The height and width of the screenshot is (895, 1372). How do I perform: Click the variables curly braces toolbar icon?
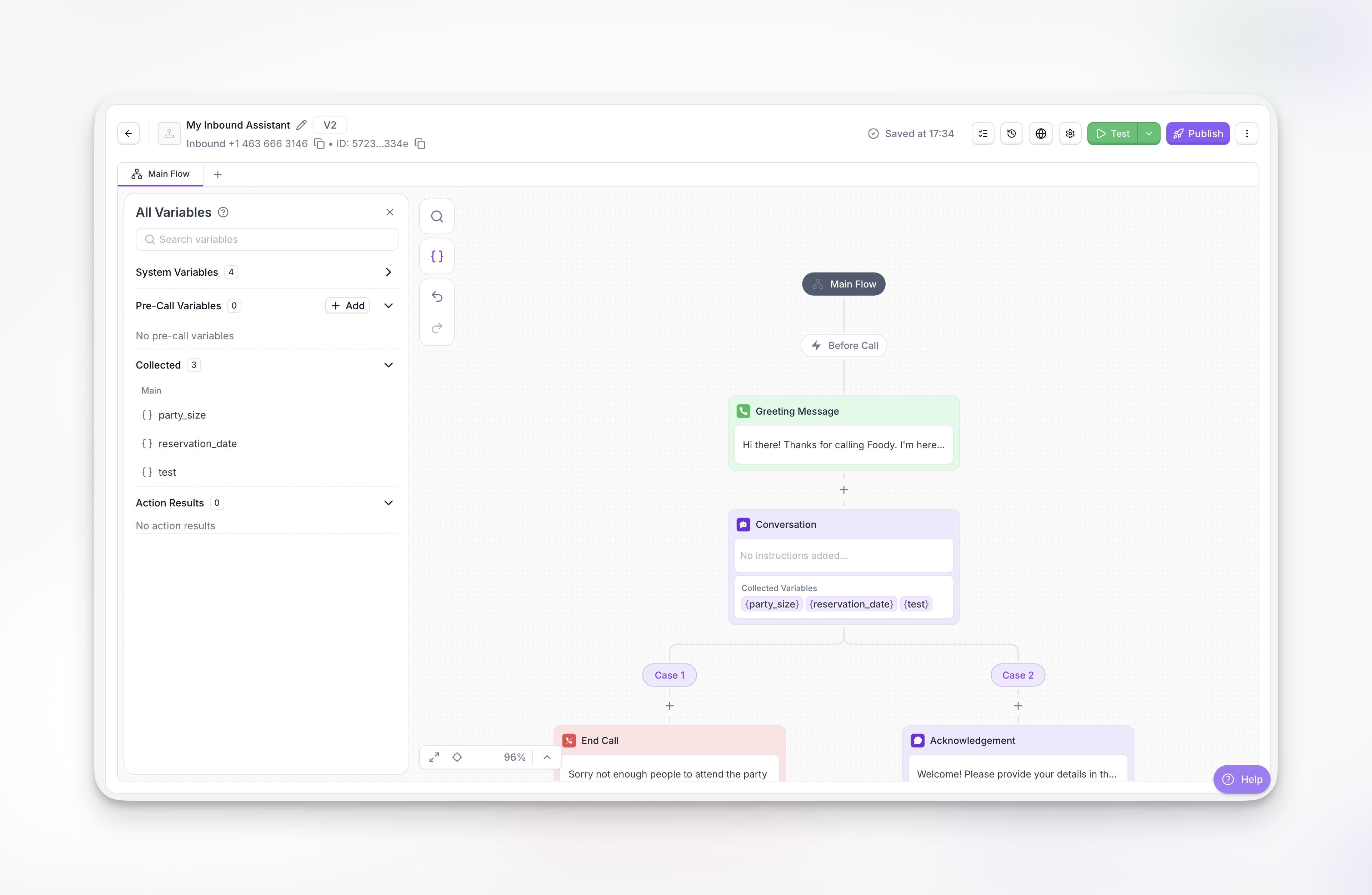[437, 257]
